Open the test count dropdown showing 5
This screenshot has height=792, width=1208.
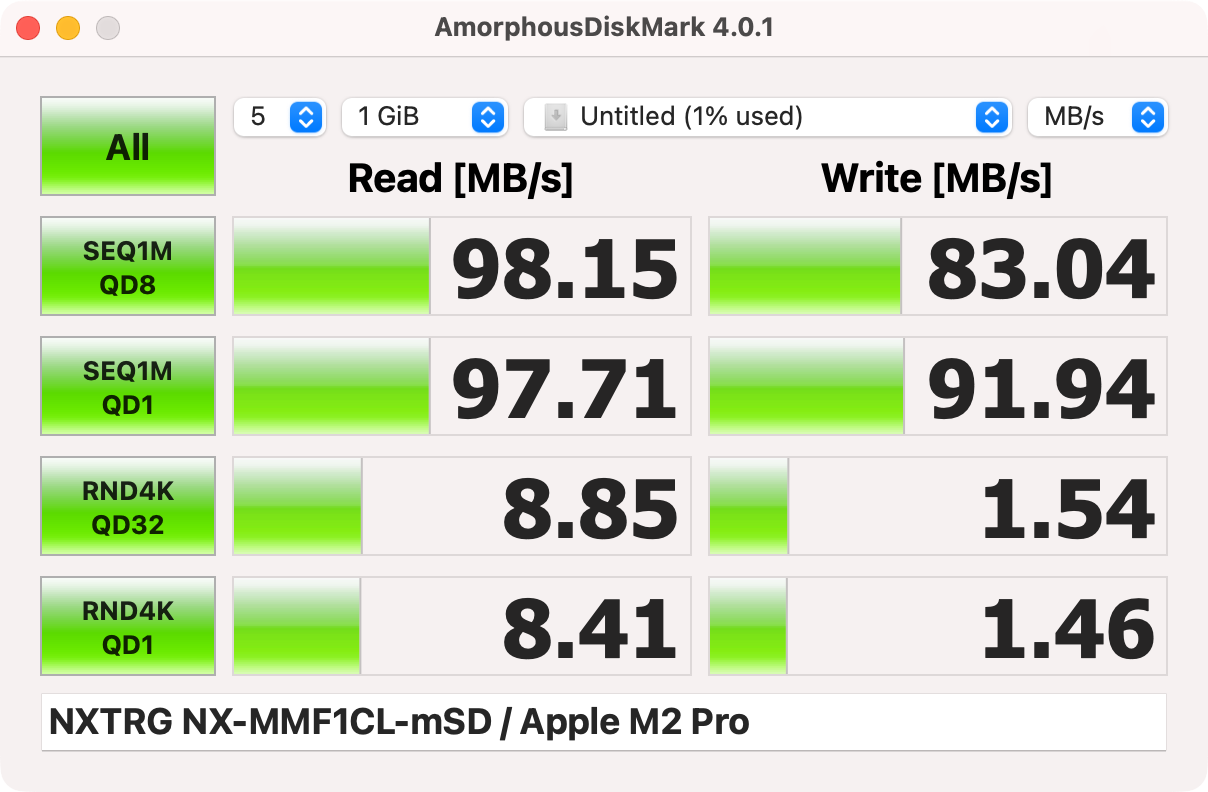[279, 117]
